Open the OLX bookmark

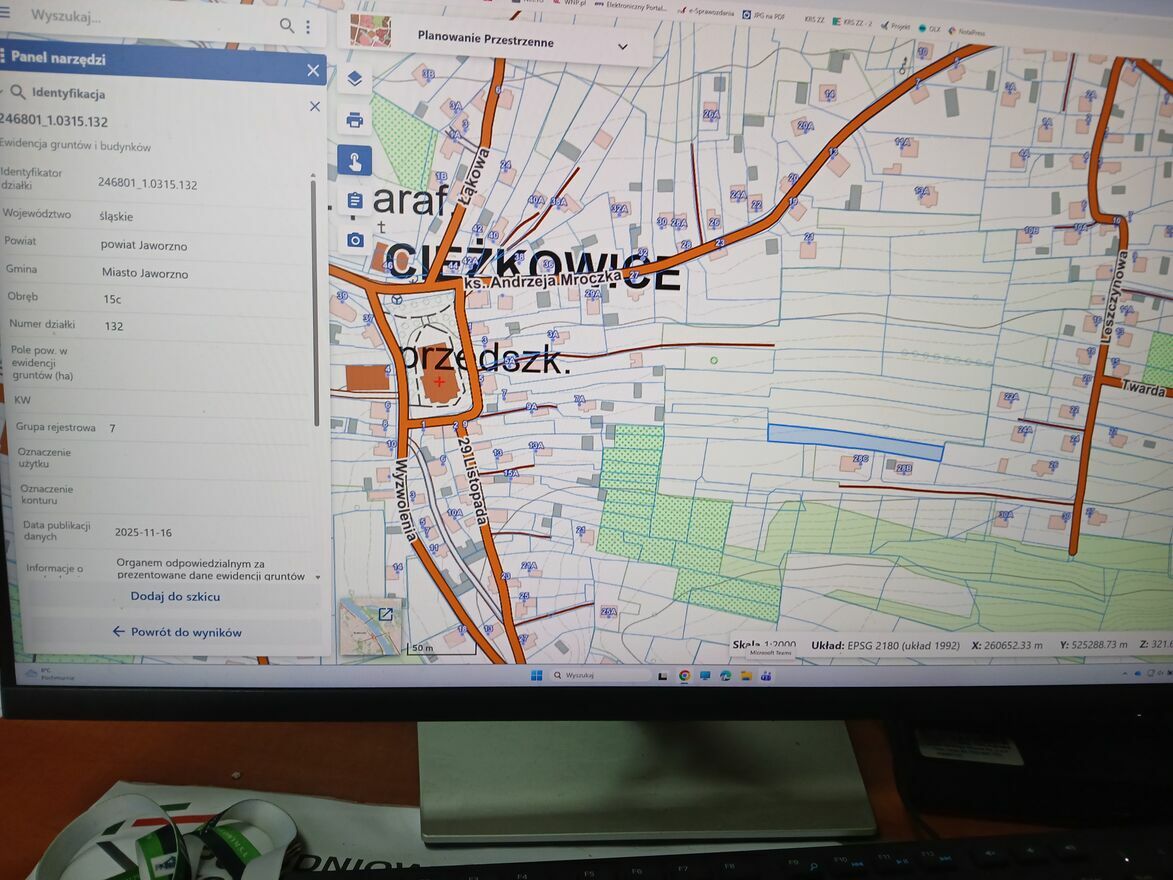point(928,29)
